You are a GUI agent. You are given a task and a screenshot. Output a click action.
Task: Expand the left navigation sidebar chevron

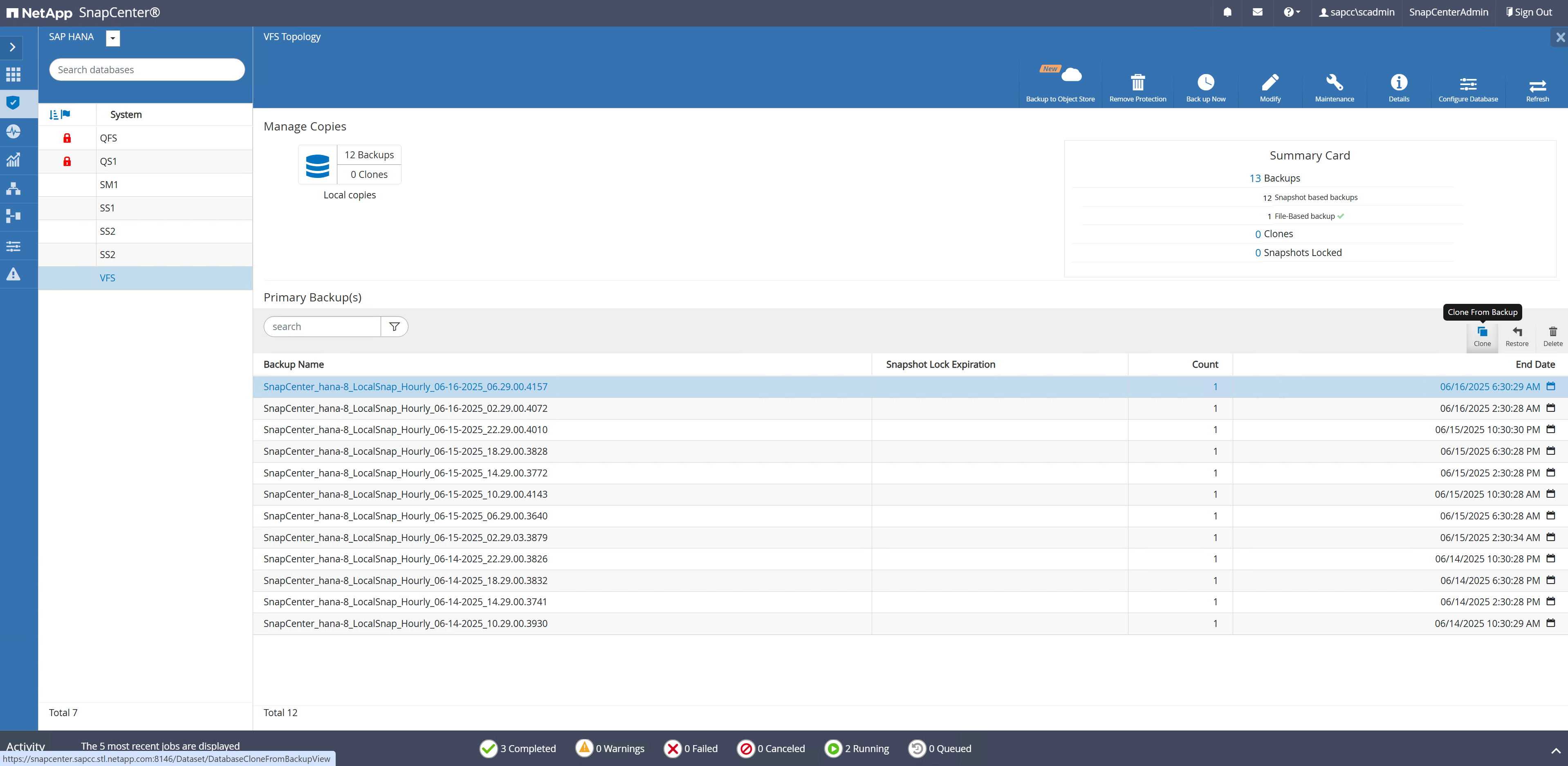[x=13, y=47]
